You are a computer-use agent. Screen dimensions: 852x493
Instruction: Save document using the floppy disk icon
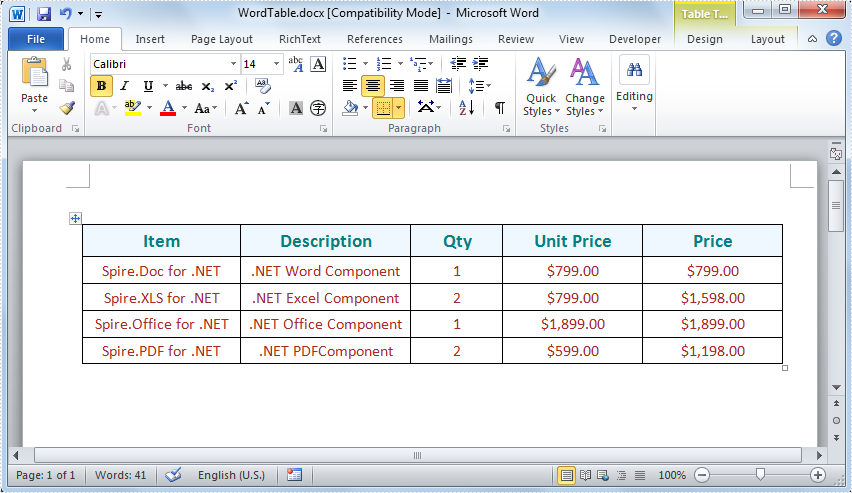[x=44, y=14]
